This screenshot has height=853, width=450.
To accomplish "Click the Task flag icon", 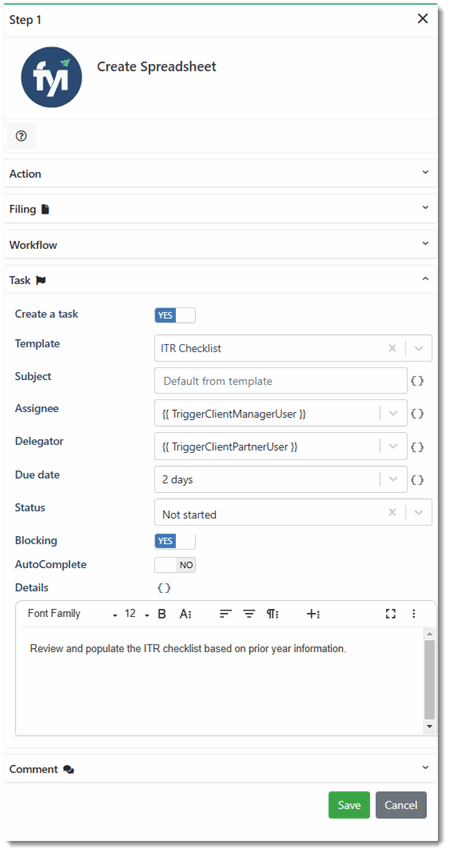I will 41,281.
